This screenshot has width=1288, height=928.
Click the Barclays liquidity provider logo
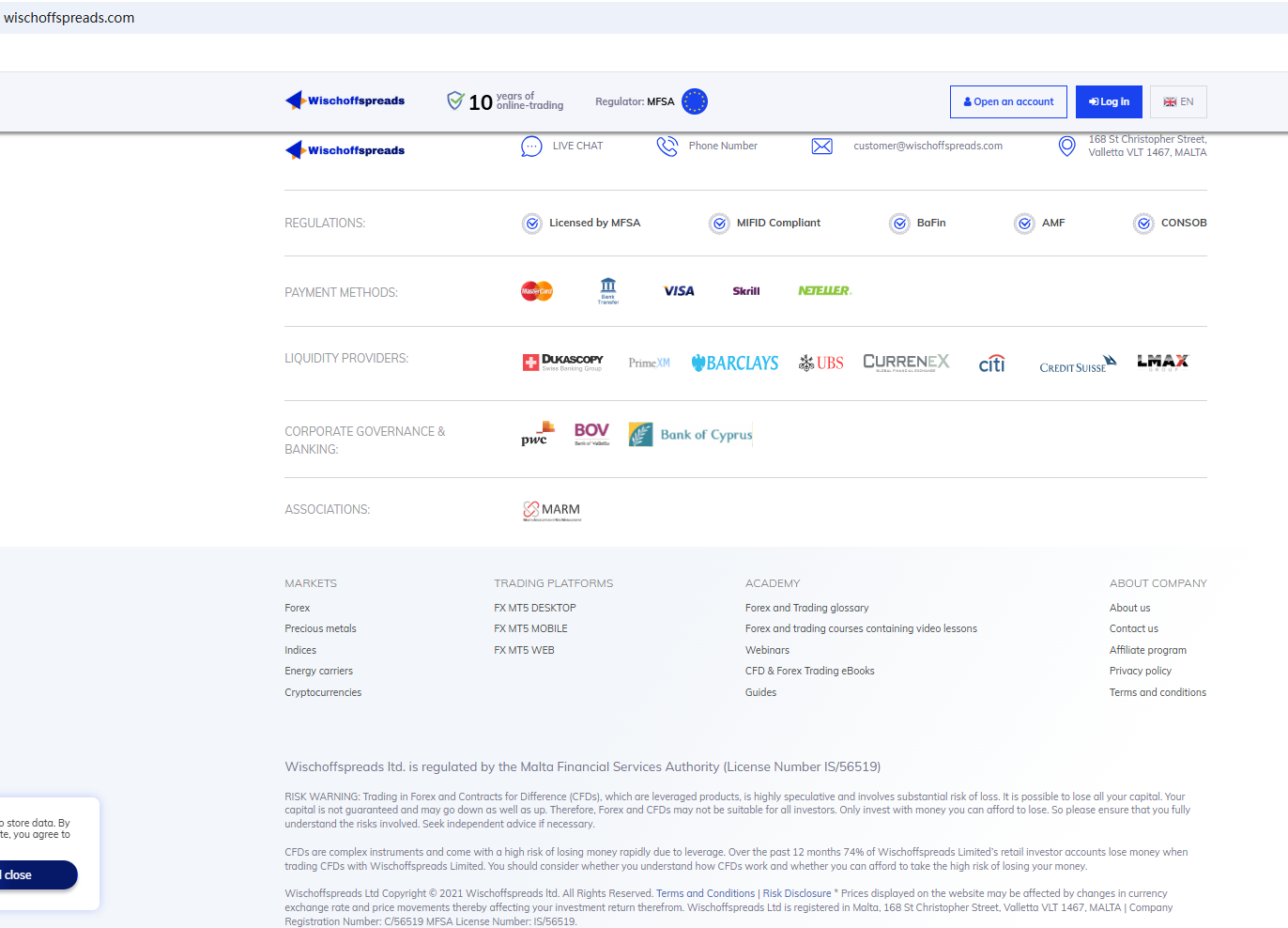[735, 363]
